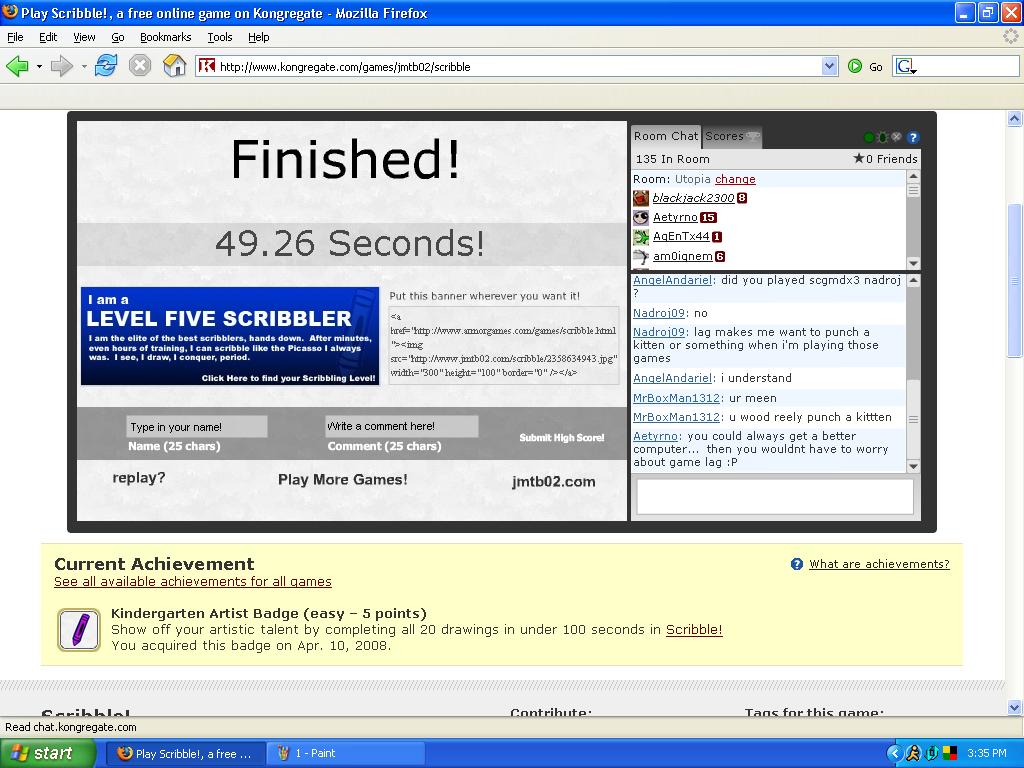Click the jmtb02.com link in the game

[553, 482]
